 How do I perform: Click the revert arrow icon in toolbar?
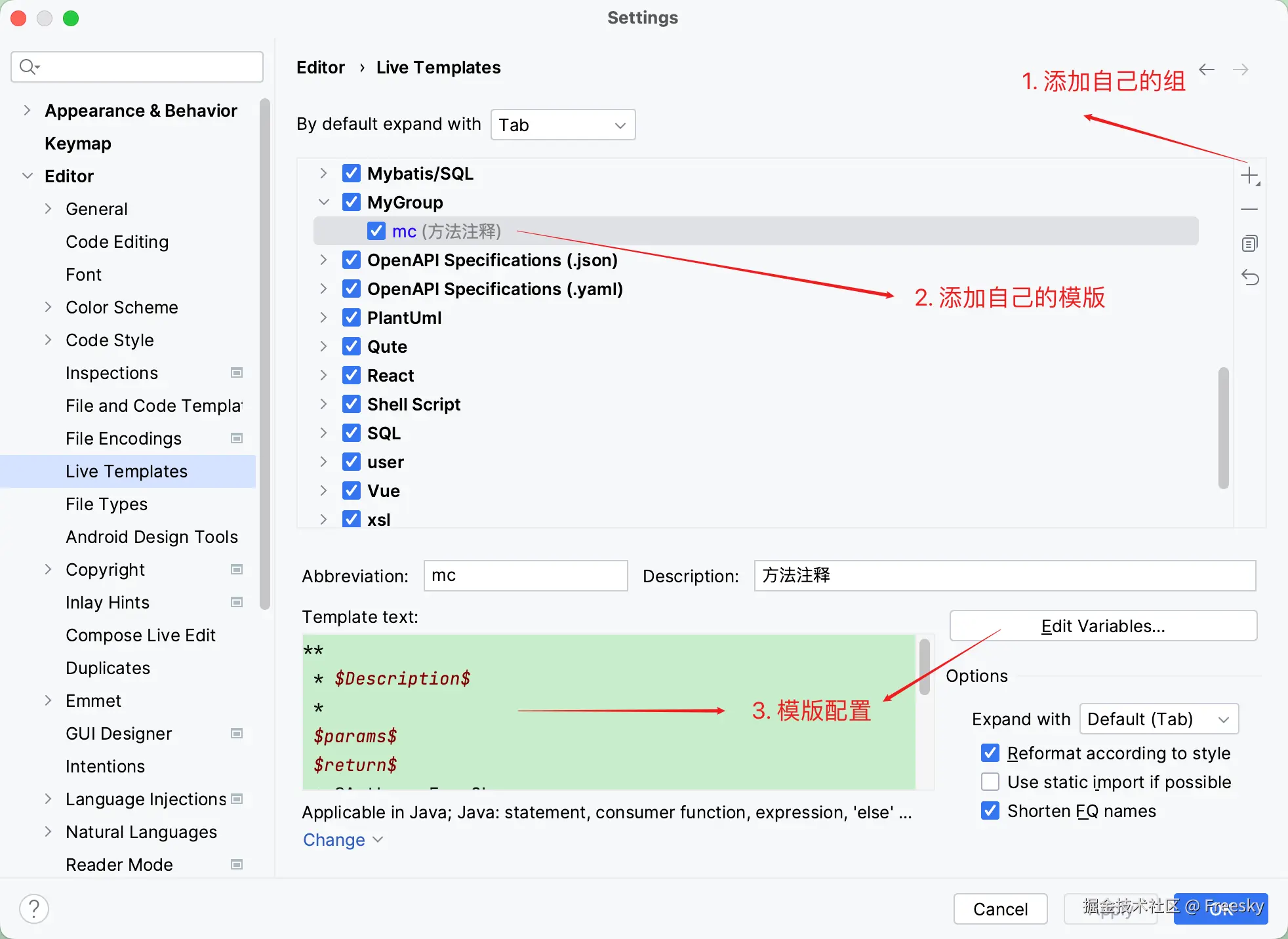(x=1249, y=277)
